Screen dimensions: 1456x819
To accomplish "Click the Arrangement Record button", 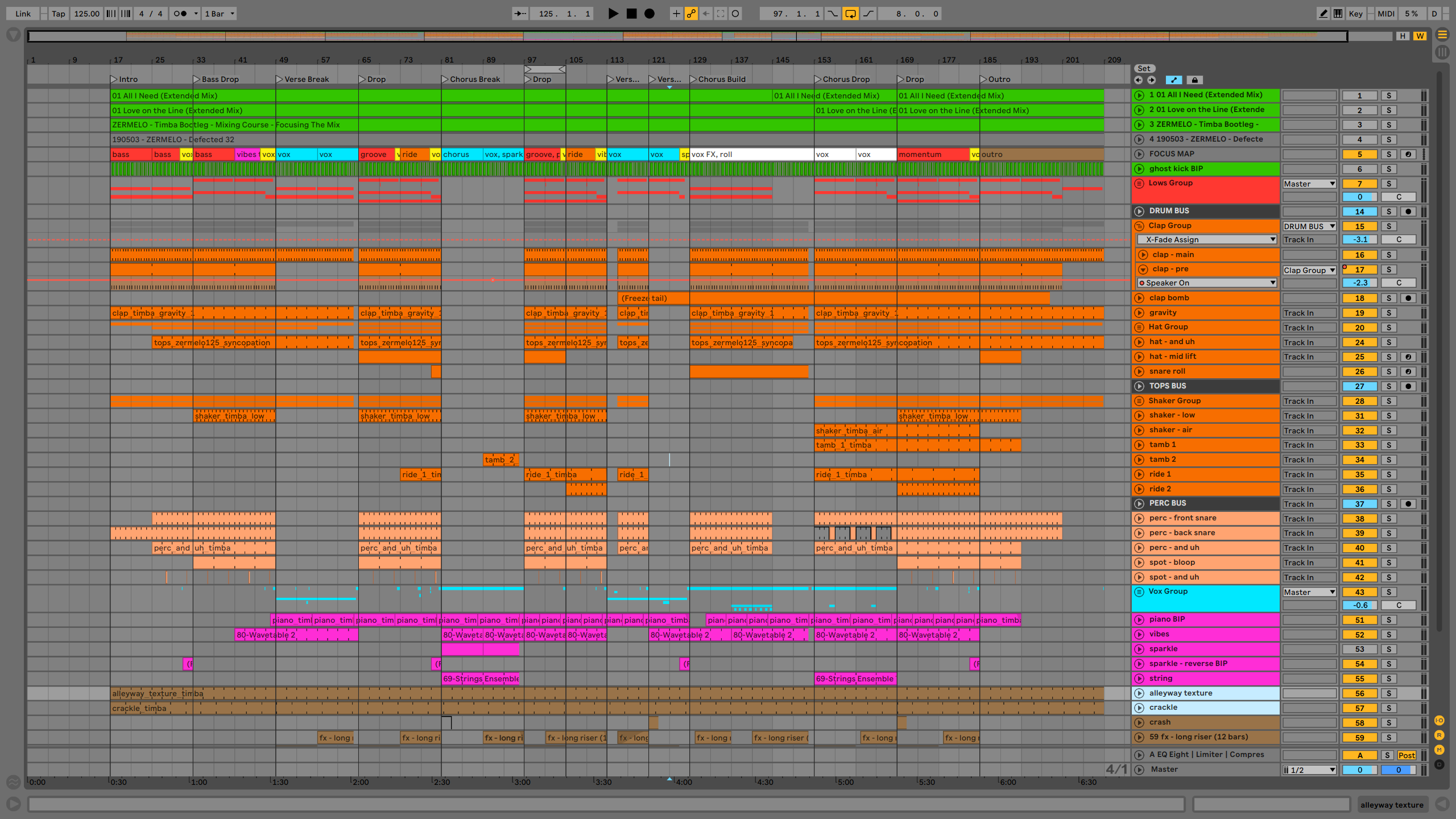I will pyautogui.click(x=650, y=14).
